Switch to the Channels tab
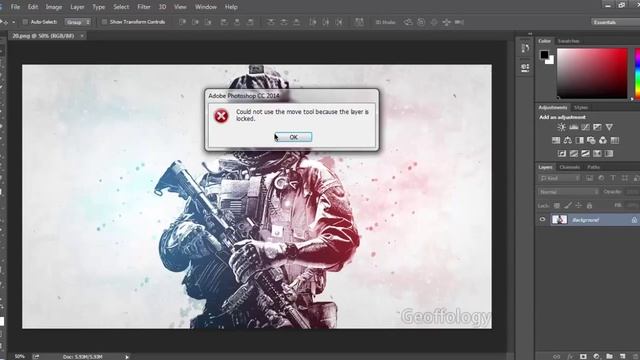640x360 pixels. click(570, 167)
